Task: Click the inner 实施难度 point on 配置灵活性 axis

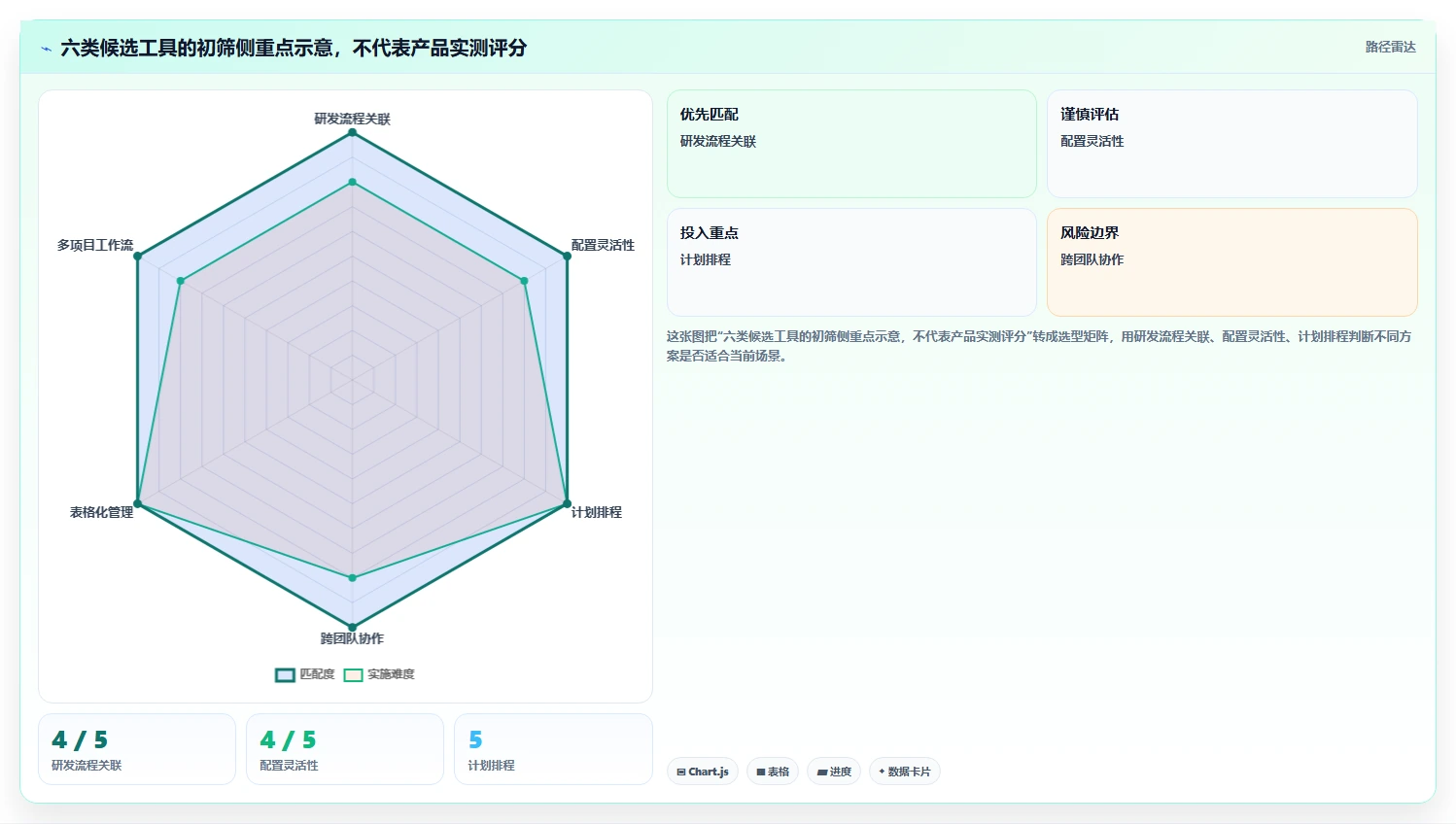Action: 525,281
